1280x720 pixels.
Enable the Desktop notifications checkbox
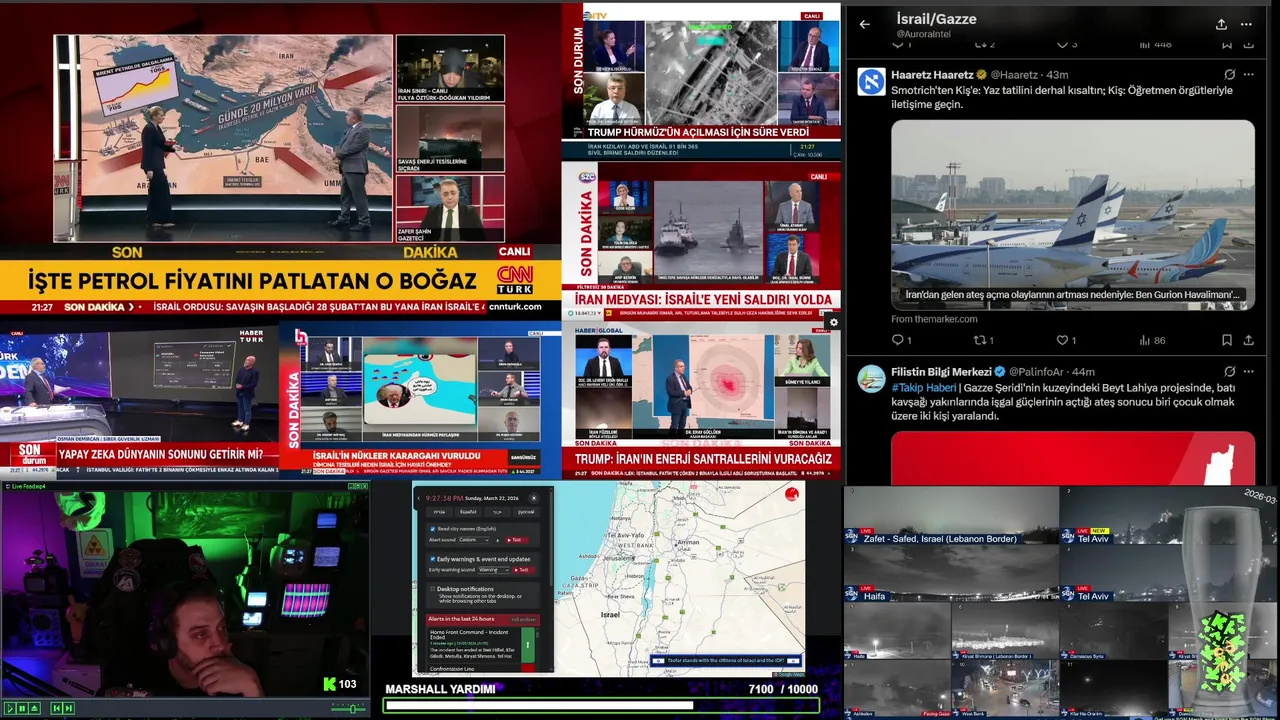coord(433,589)
